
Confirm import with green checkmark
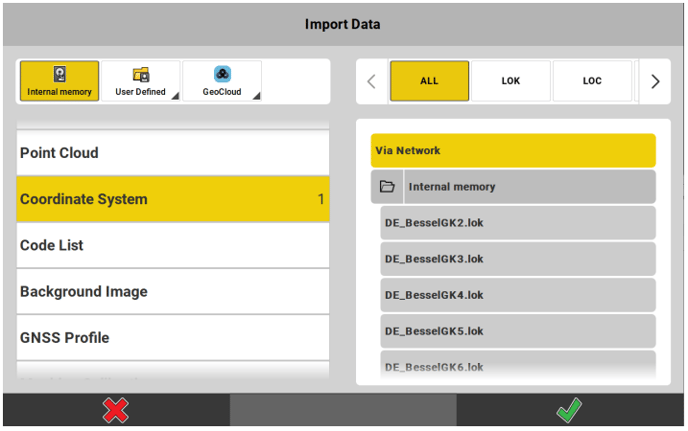coord(571,410)
